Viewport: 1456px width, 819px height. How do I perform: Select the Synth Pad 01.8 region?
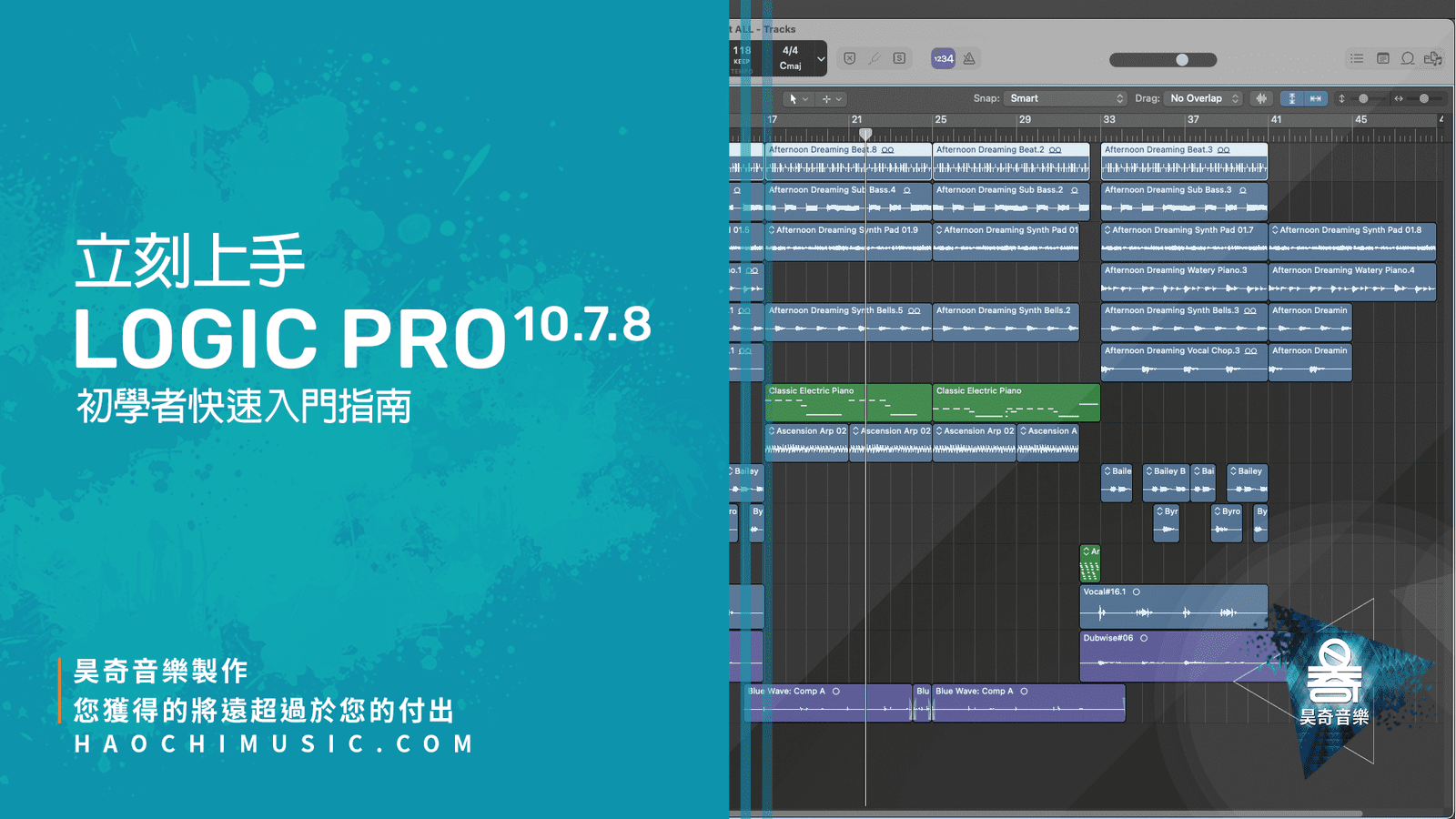coord(1352,241)
